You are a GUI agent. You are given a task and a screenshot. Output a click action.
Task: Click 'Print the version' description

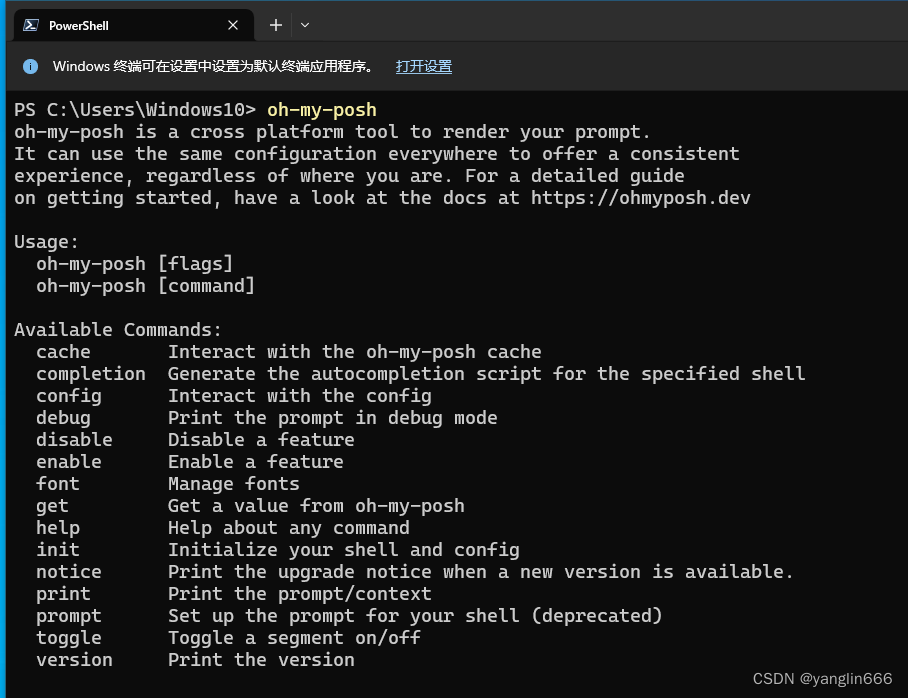[x=261, y=660]
